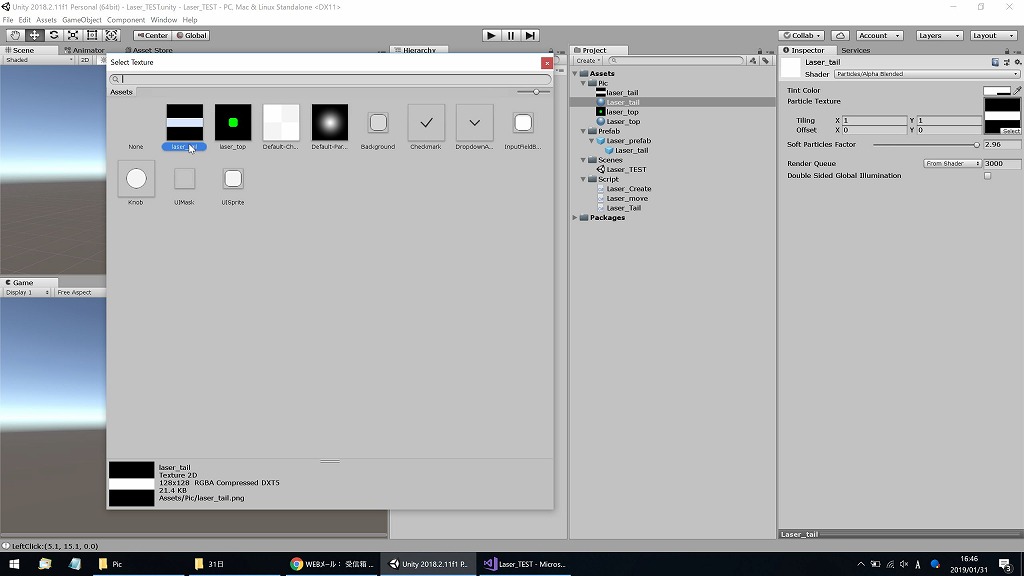The height and width of the screenshot is (576, 1024).
Task: Click the Select button on Particle Texture
Action: coord(1010,131)
